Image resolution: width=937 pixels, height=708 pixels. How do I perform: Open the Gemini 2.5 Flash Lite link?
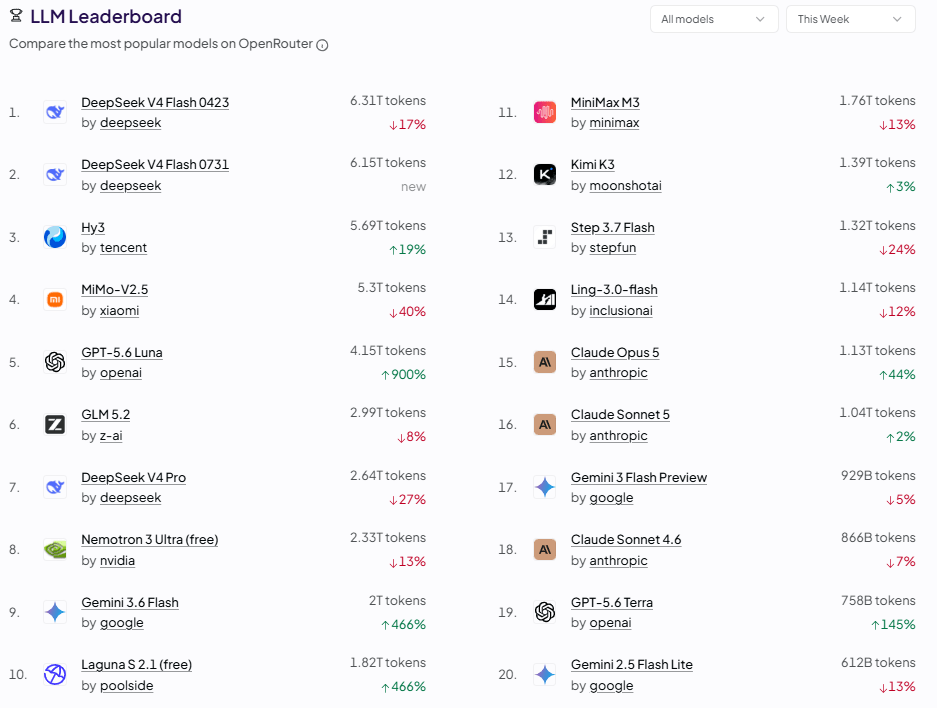(632, 664)
